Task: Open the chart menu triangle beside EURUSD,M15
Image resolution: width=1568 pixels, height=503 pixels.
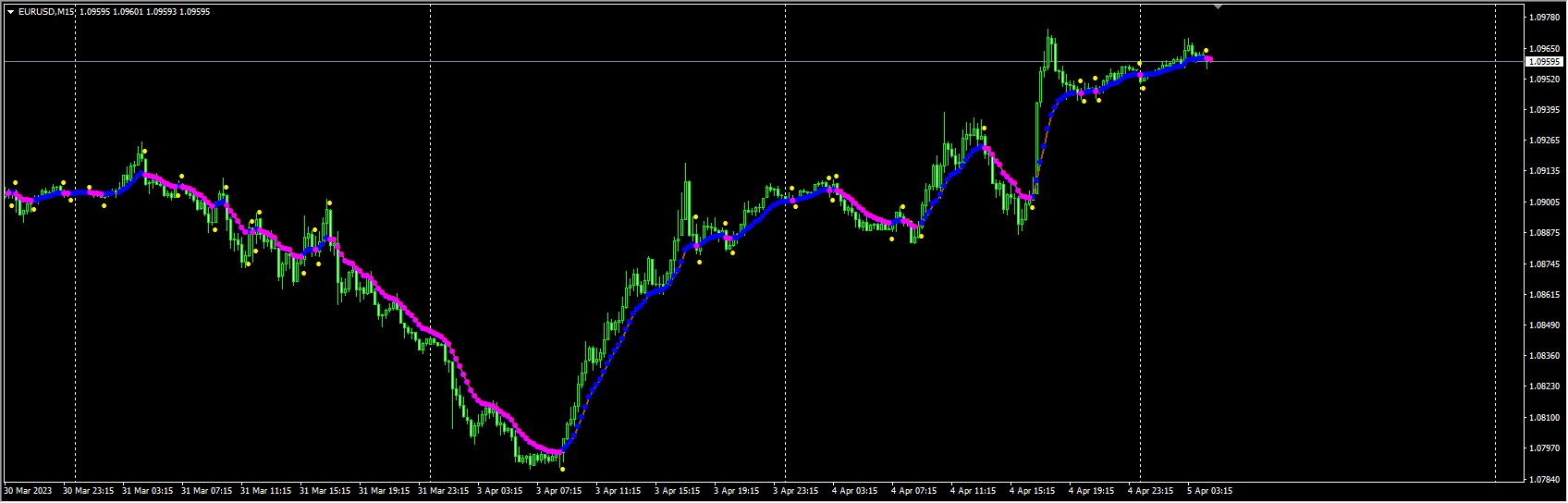Action: coord(10,12)
